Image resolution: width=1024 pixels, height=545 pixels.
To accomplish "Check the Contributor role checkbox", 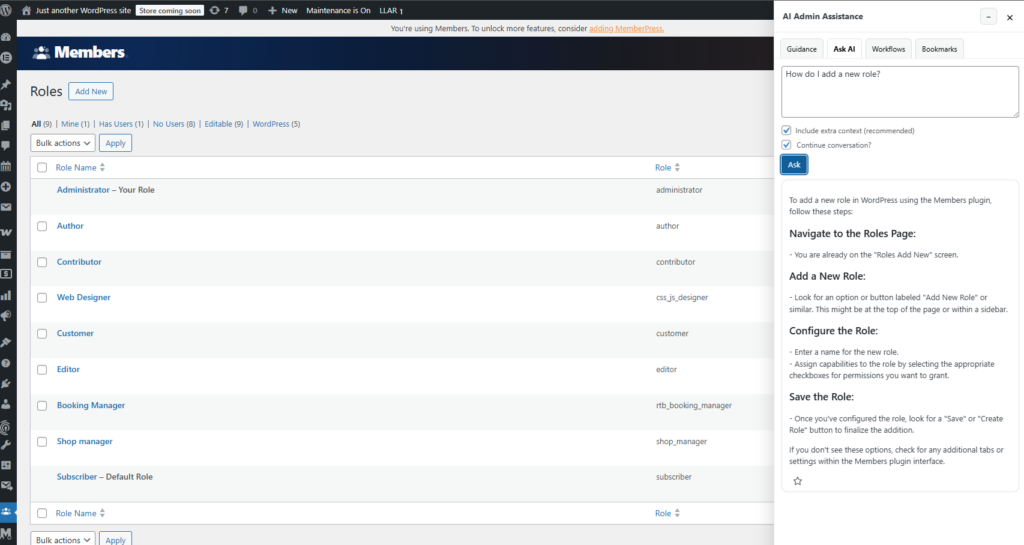I will pyautogui.click(x=42, y=262).
